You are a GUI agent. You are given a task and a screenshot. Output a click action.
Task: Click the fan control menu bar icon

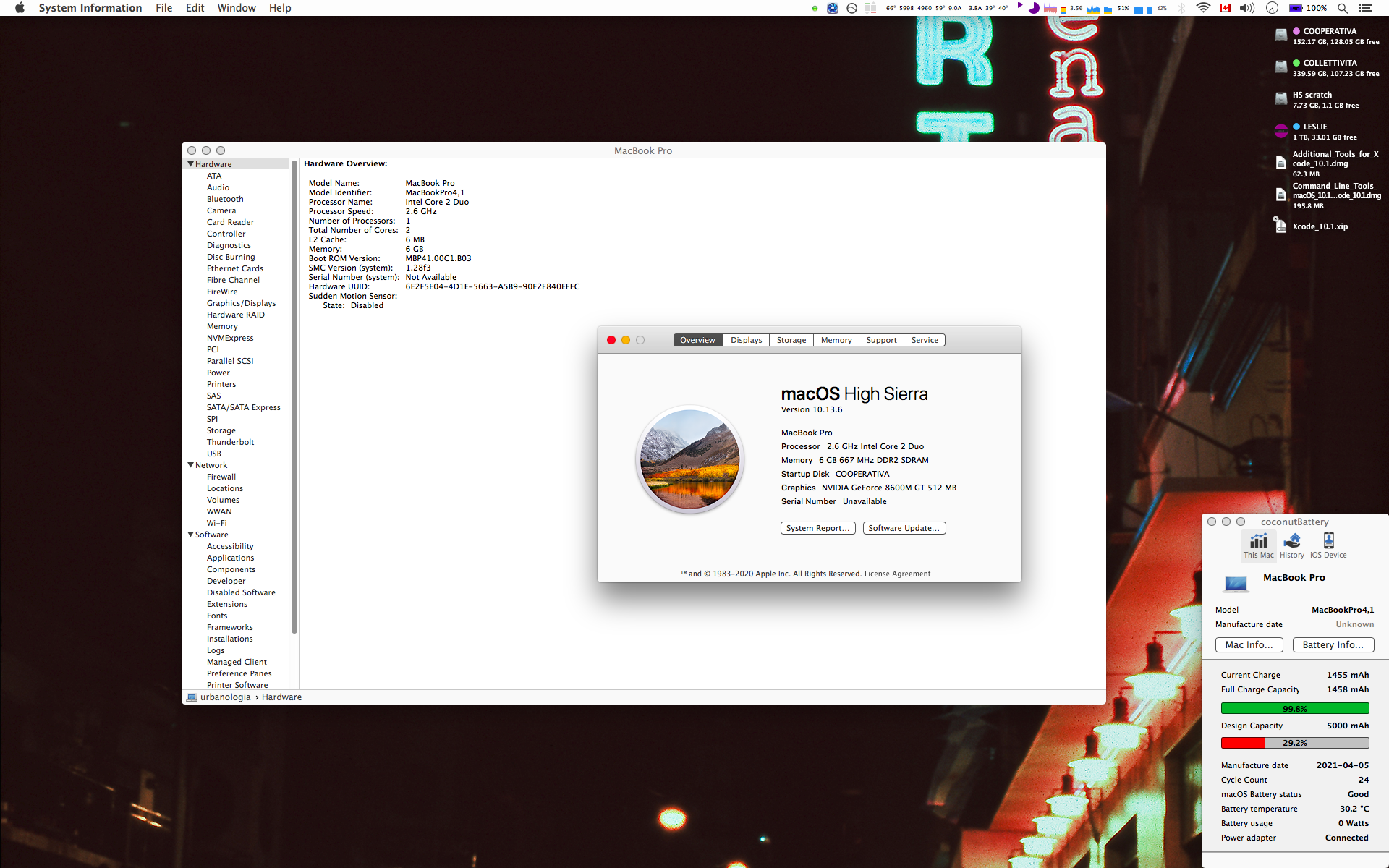coord(833,8)
